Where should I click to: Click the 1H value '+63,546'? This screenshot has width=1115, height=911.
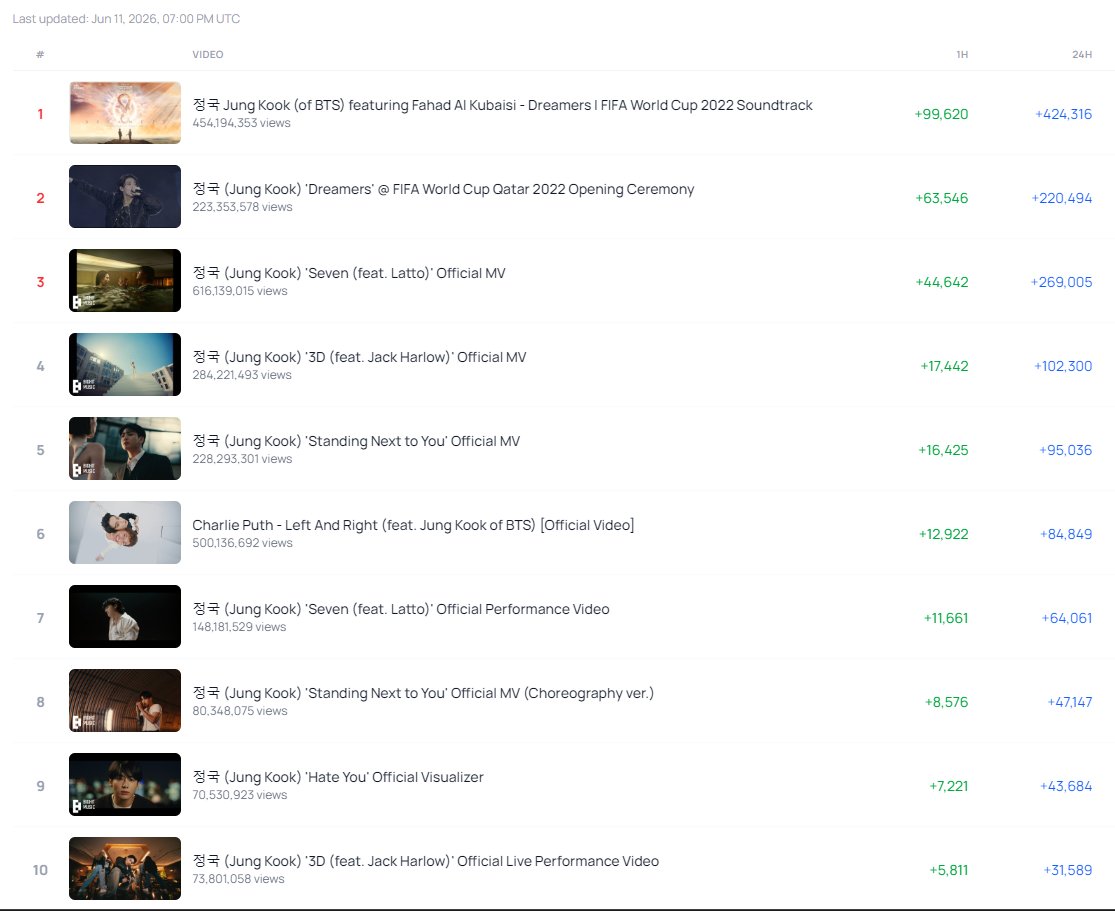coord(941,198)
